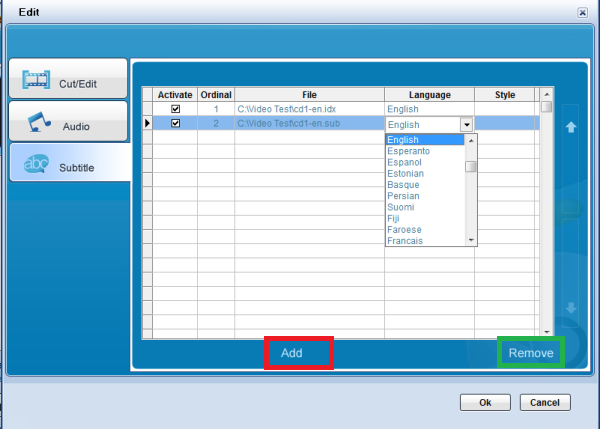The width and height of the screenshot is (600, 429).
Task: Uncheck Activate for cd1-en.sub subtitle
Action: [x=176, y=123]
